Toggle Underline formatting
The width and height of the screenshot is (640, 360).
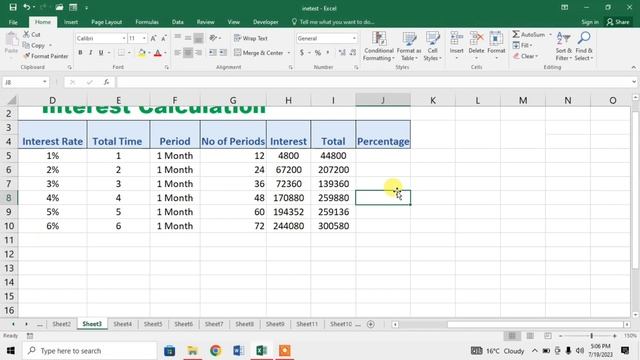point(101,53)
